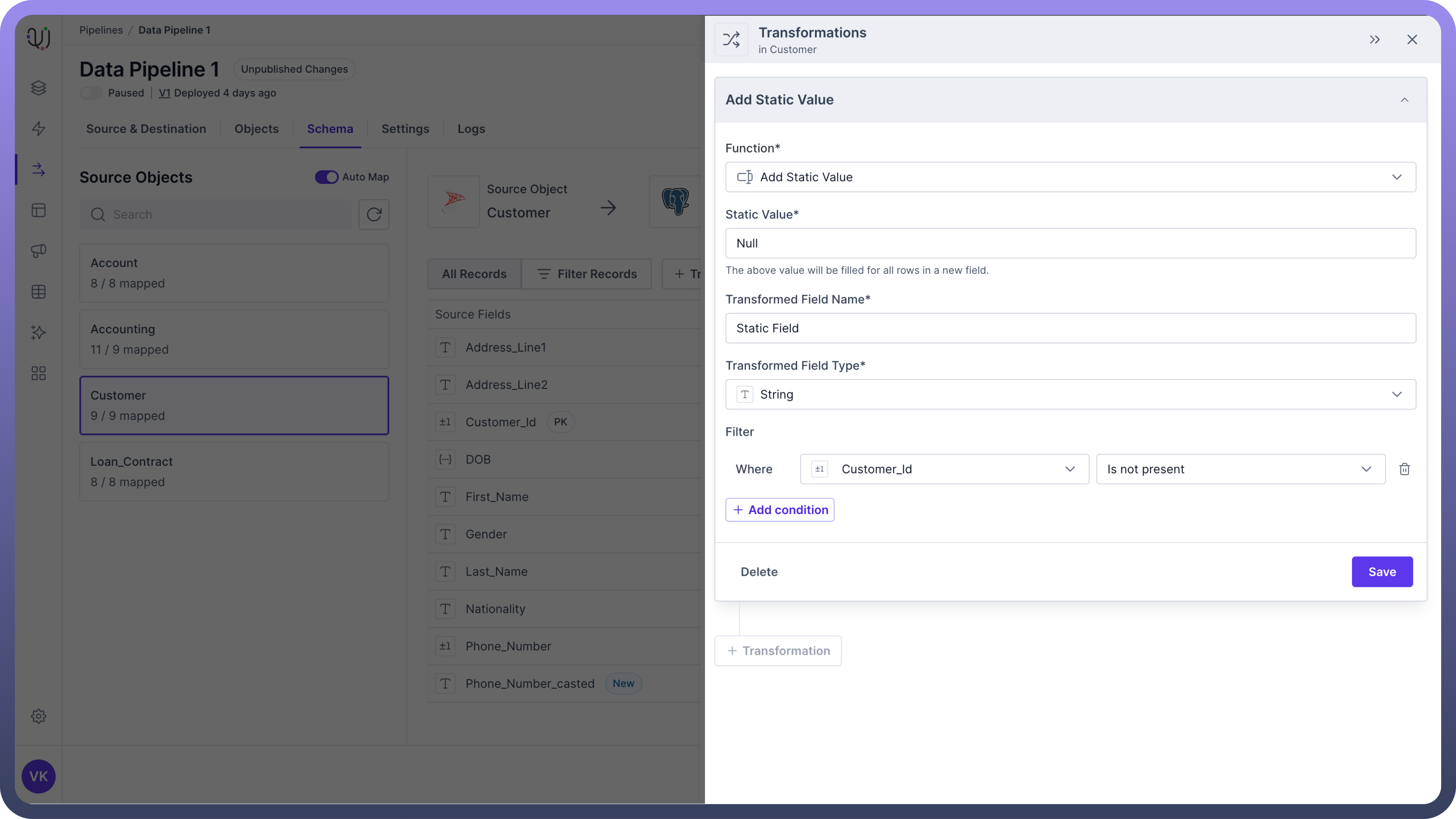The height and width of the screenshot is (819, 1456).
Task: Collapse transformations panel with double-chevron icon
Action: (x=1375, y=40)
